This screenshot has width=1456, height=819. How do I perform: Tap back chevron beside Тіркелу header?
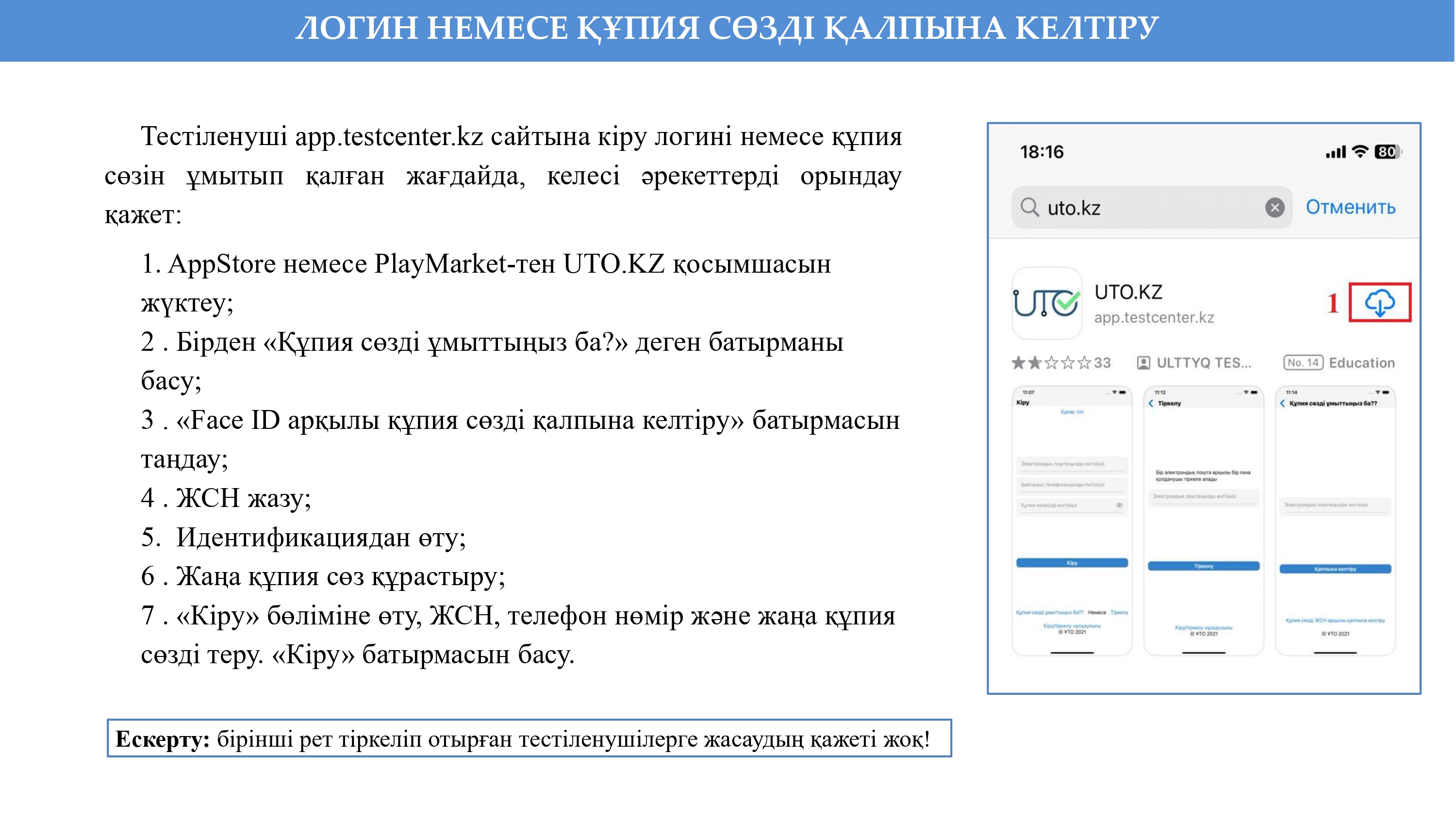(1151, 404)
